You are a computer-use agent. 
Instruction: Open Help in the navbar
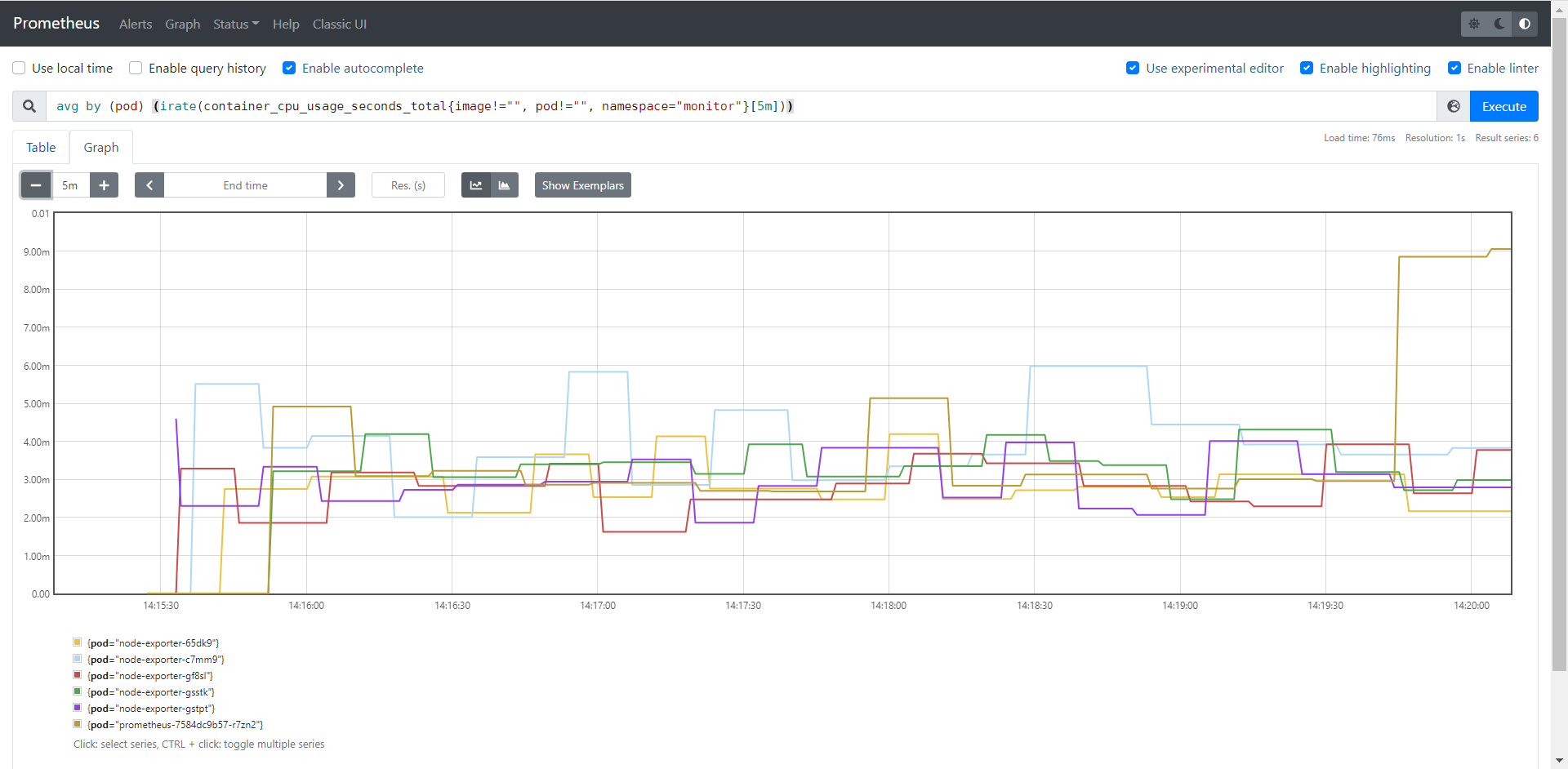click(x=286, y=24)
